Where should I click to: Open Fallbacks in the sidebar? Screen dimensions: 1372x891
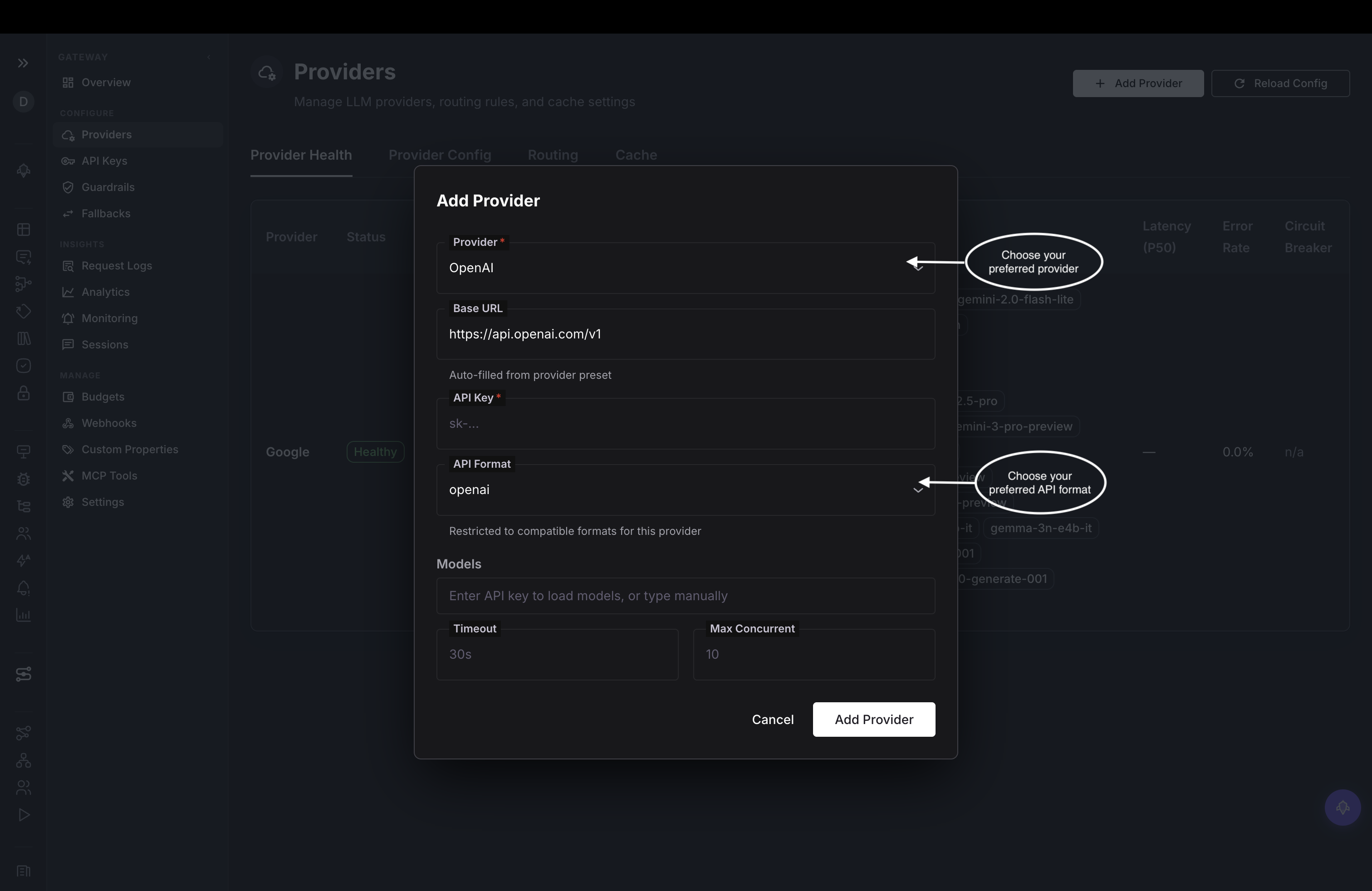pos(137,214)
